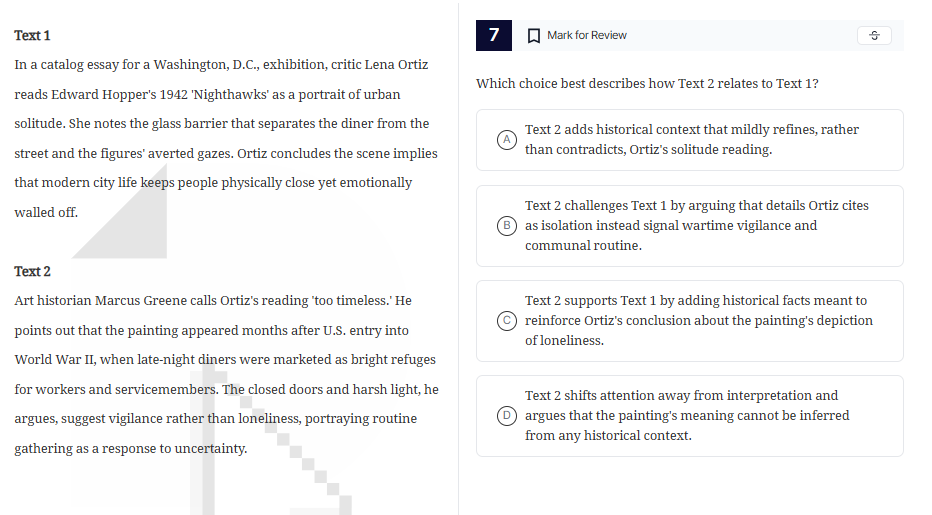Click the question prompt about Text 2 relating
932x515 pixels.
point(647,84)
